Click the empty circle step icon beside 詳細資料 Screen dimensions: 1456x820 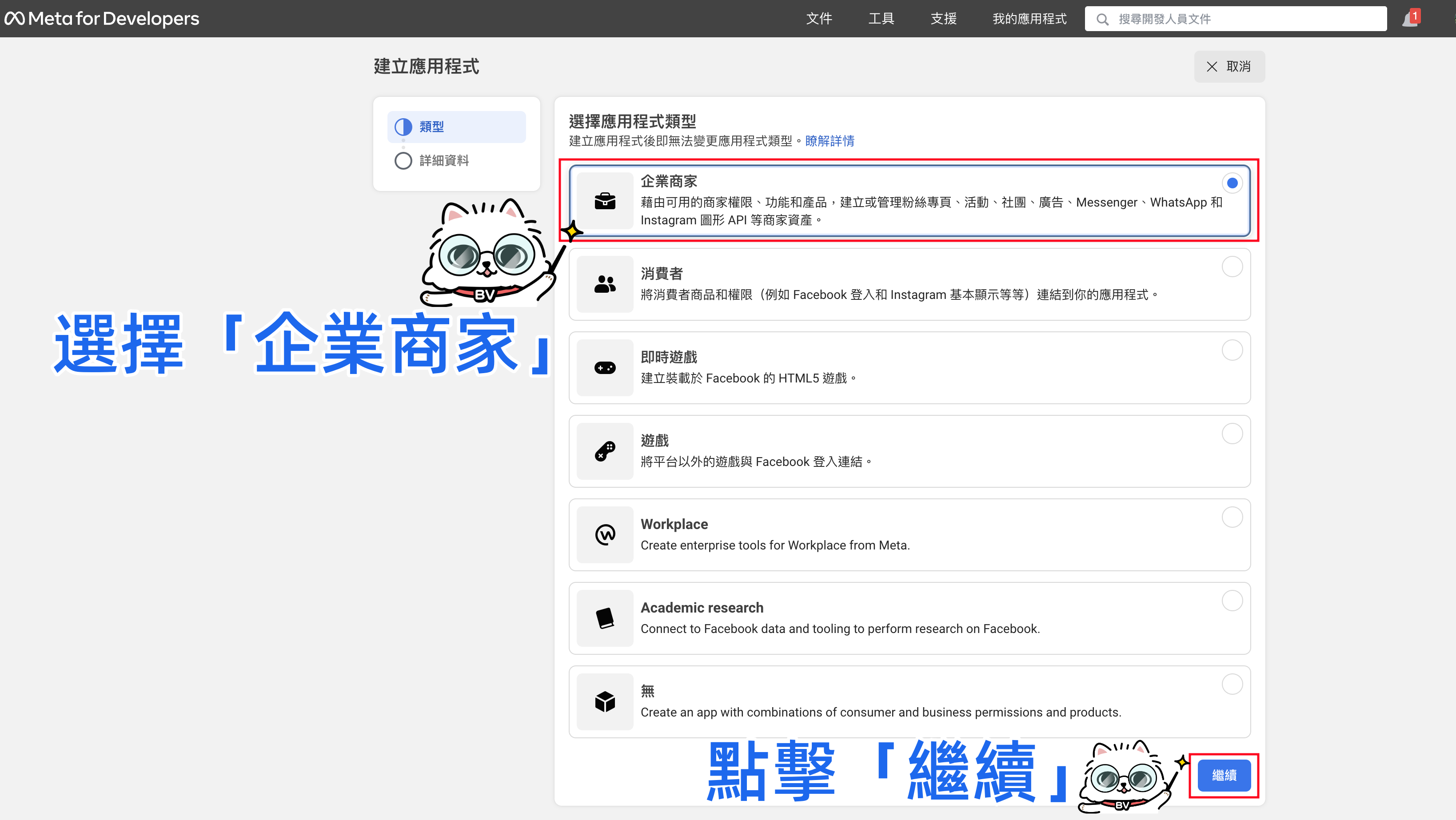pos(403,160)
